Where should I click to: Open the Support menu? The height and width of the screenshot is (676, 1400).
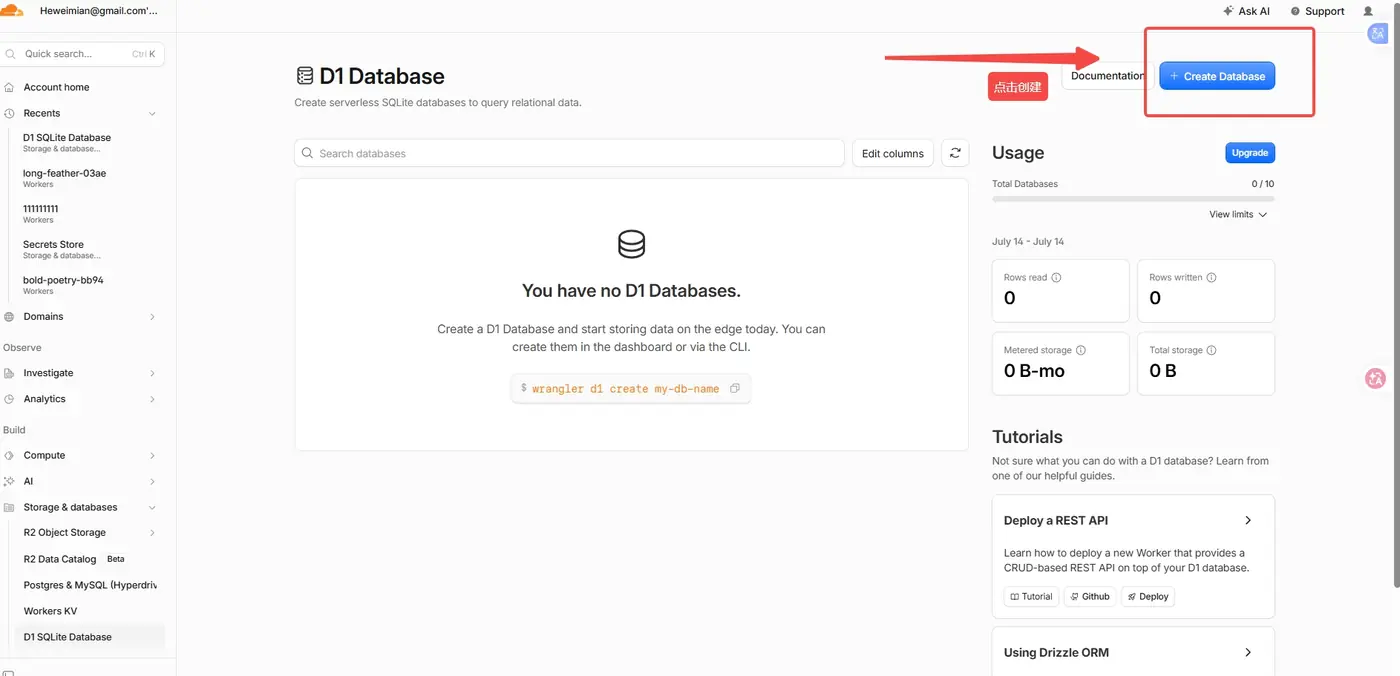pos(1317,11)
